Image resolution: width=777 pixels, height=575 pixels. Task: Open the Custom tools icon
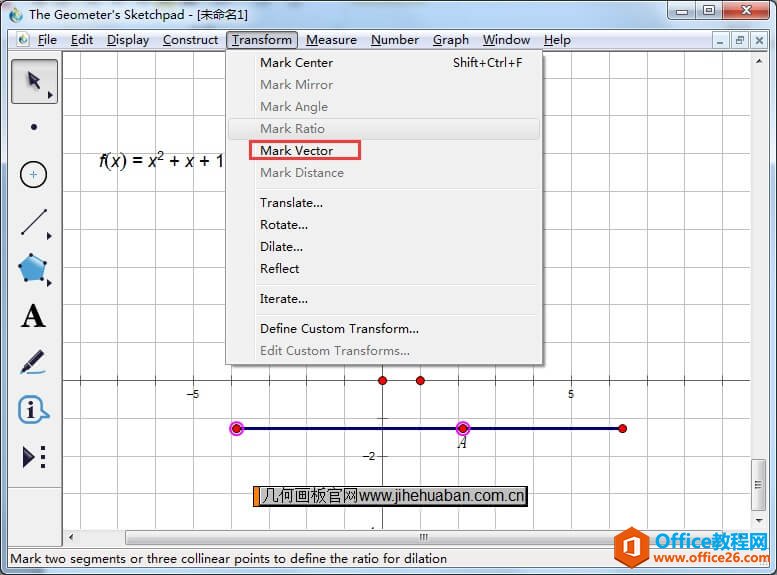tap(34, 457)
